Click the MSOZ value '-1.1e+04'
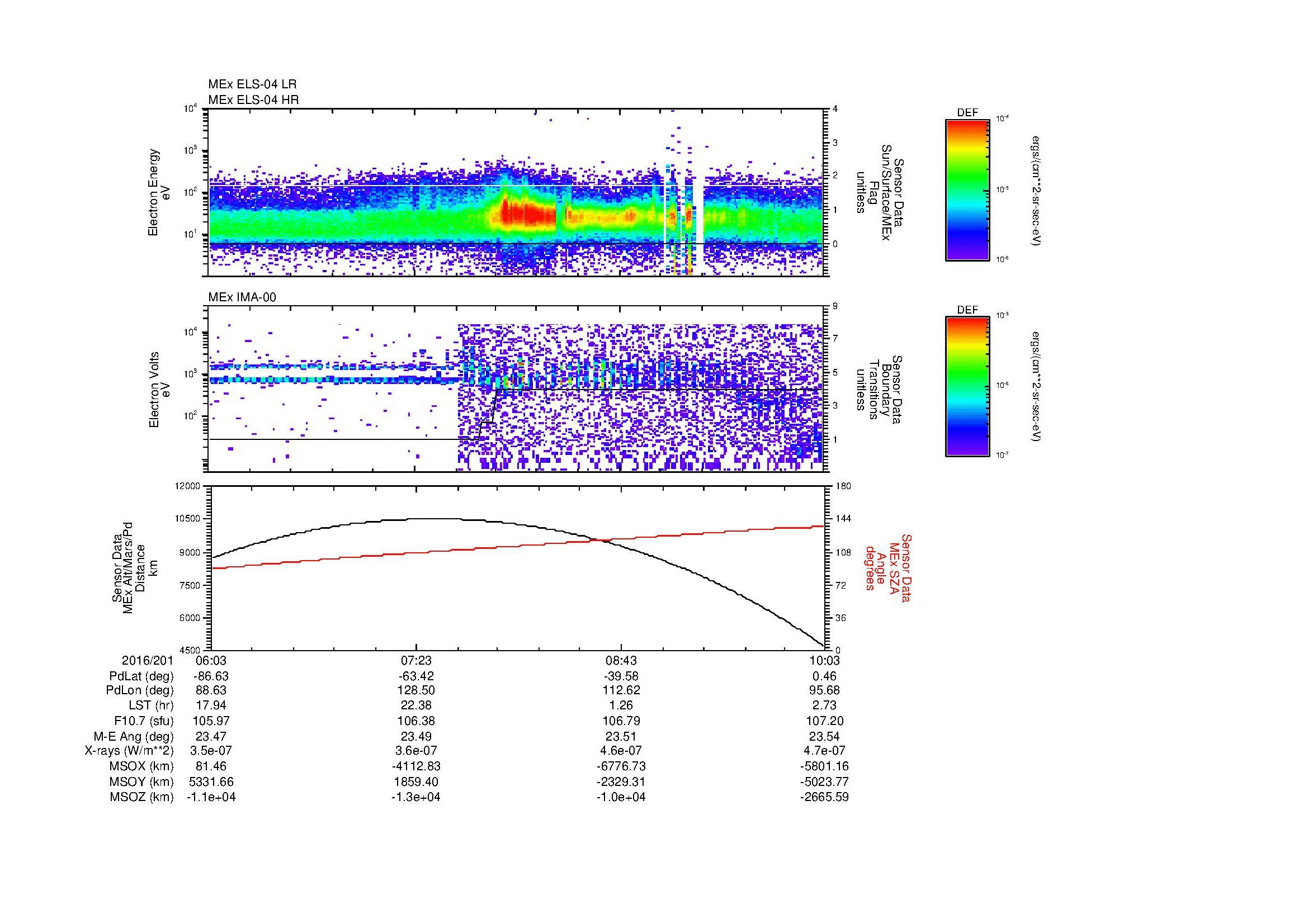The height and width of the screenshot is (924, 1308). pos(211,797)
